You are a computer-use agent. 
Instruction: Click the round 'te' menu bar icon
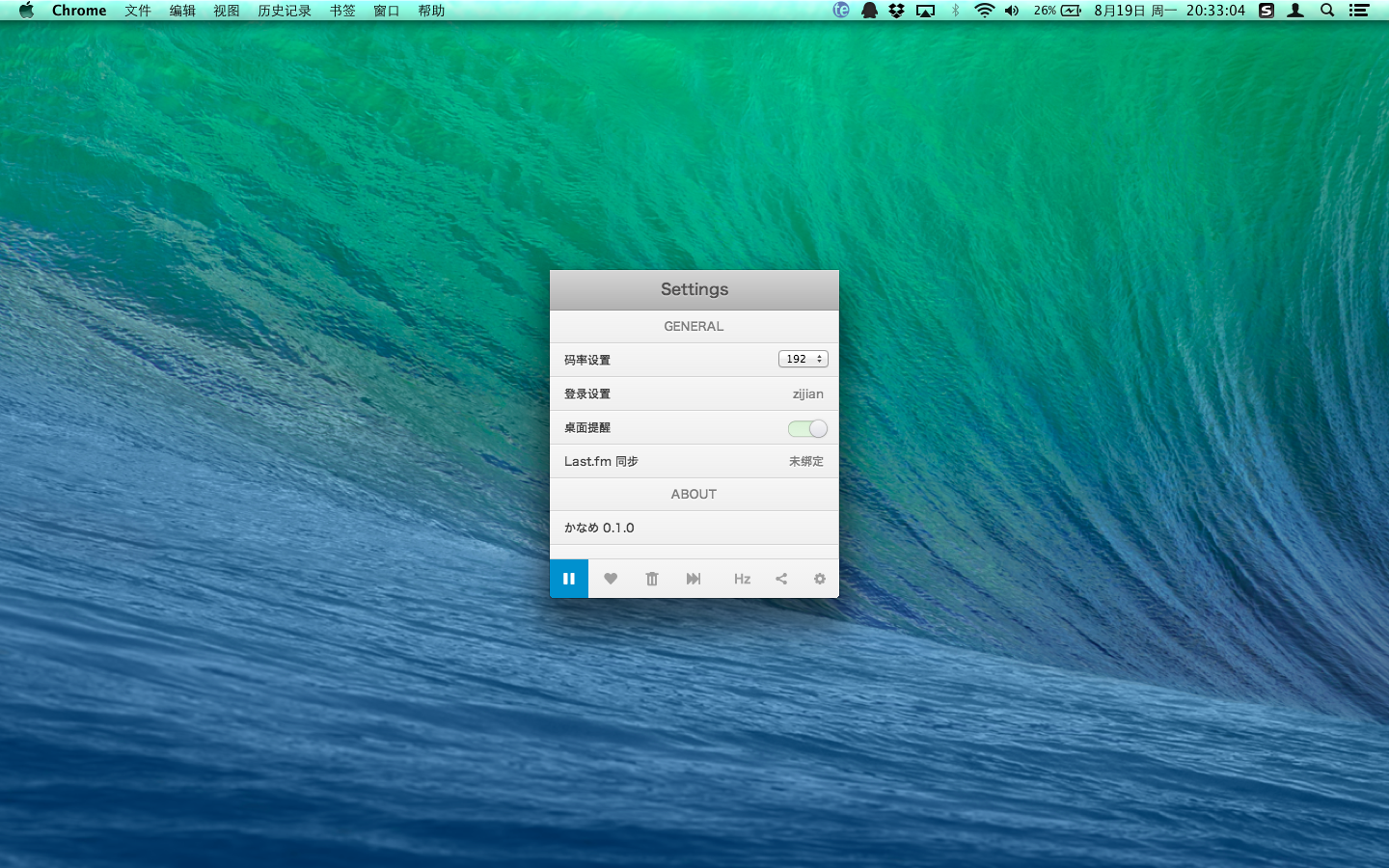pyautogui.click(x=841, y=11)
